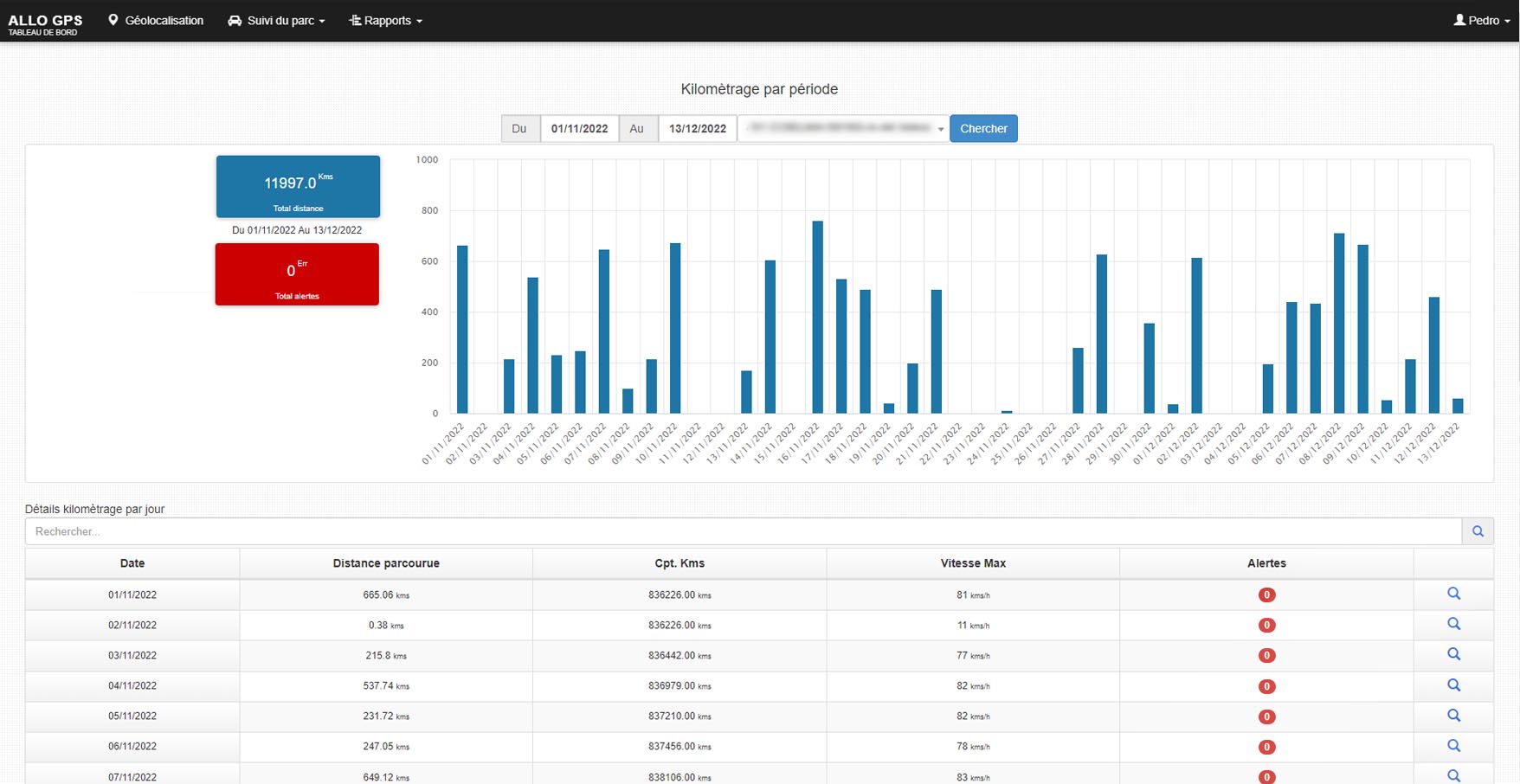Screen dimensions: 1520x784
Task: Click magnifier icon in 02/11/2022 row
Action: tap(1453, 624)
